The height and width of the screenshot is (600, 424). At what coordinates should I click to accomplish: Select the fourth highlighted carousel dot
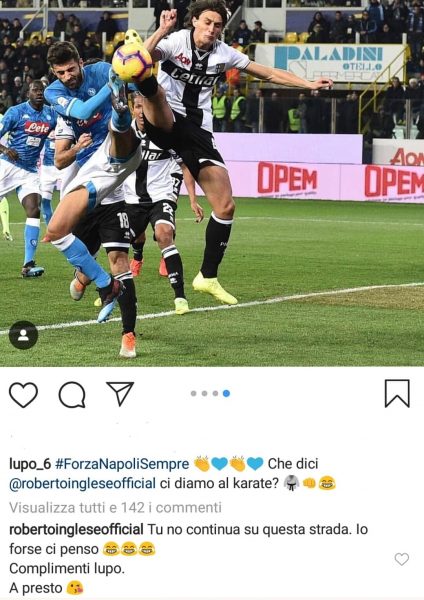[x=226, y=393]
